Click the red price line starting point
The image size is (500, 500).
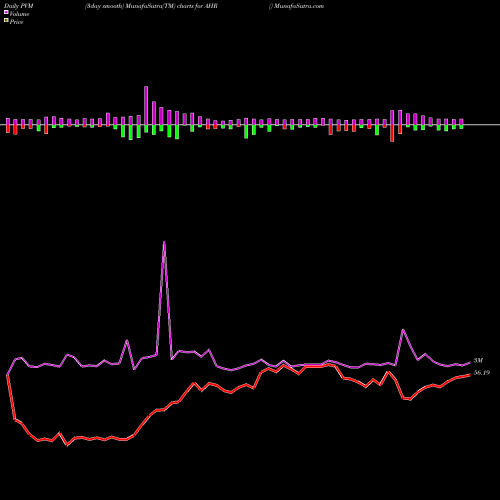7,376
